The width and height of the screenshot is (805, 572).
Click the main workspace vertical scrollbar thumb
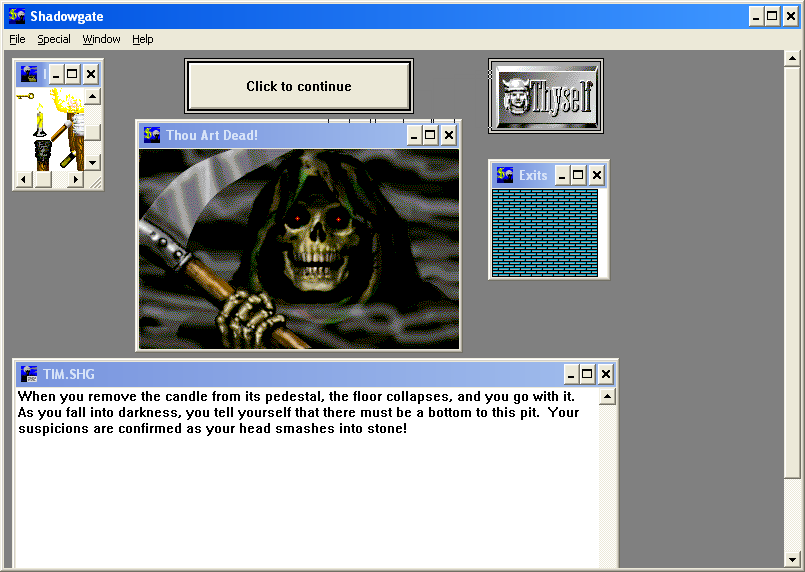coord(792,272)
